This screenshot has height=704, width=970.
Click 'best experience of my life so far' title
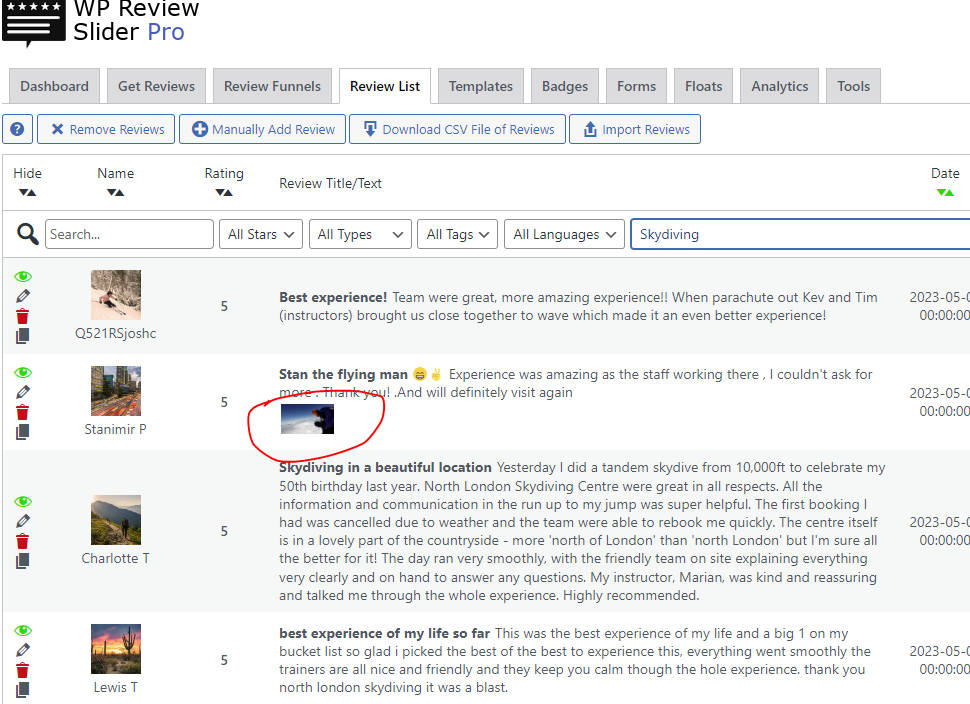point(384,633)
